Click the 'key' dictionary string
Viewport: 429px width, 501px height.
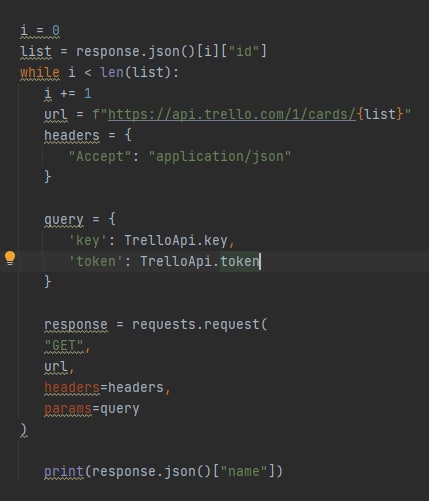[x=88, y=240]
